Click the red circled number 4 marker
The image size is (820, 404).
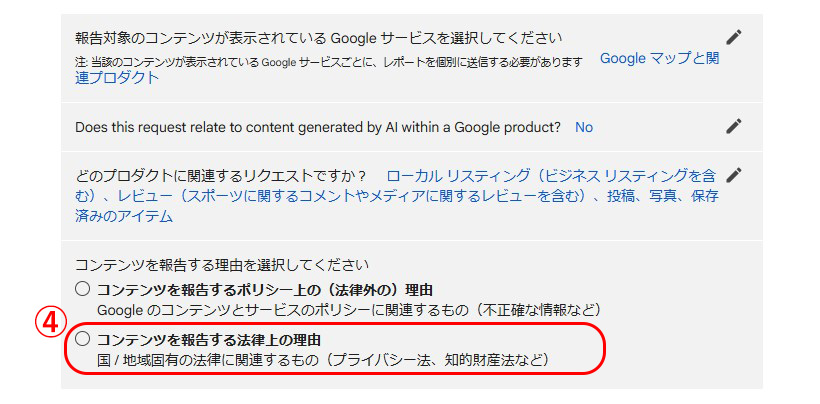point(49,325)
